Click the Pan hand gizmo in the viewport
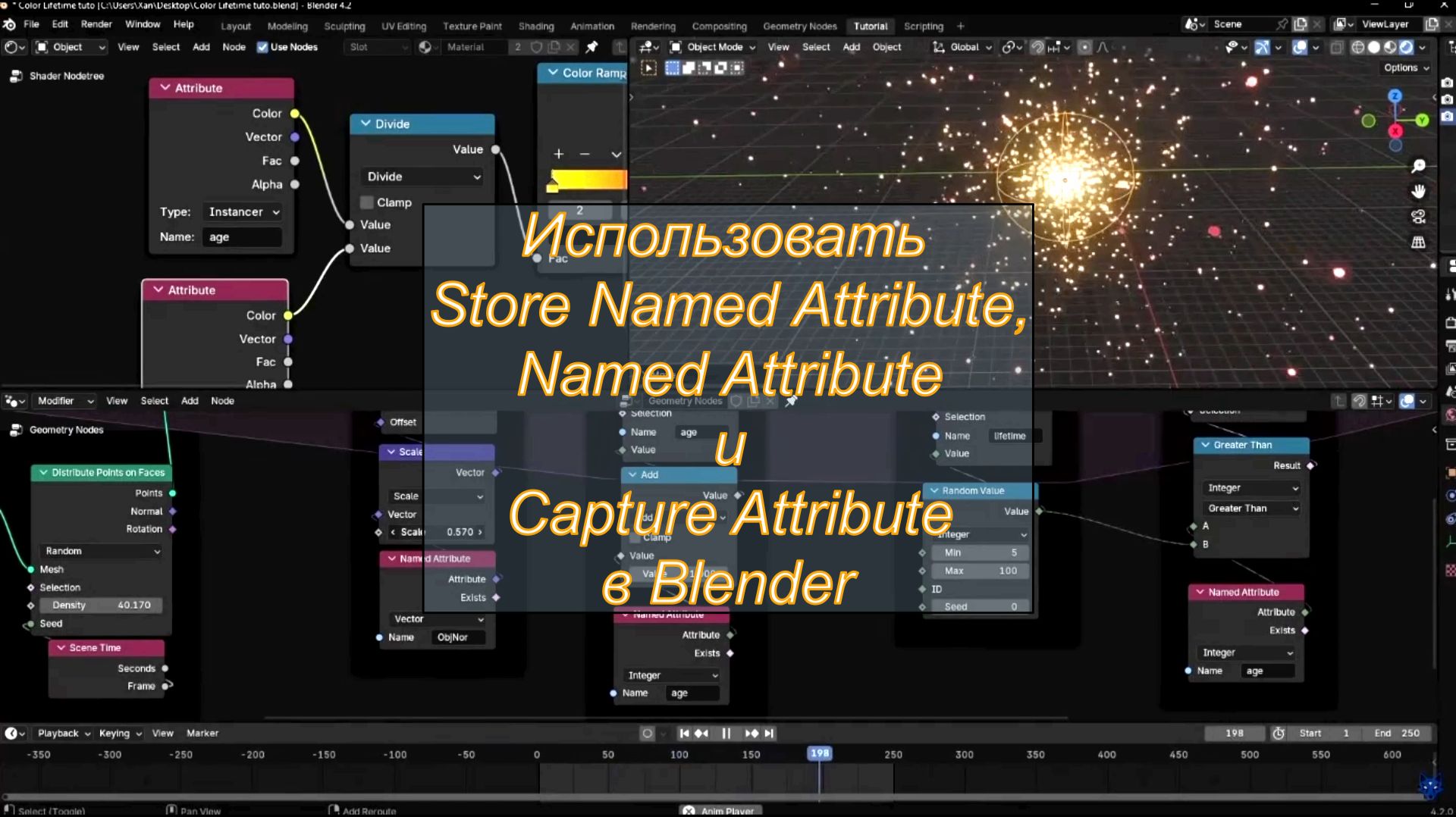 click(1418, 191)
